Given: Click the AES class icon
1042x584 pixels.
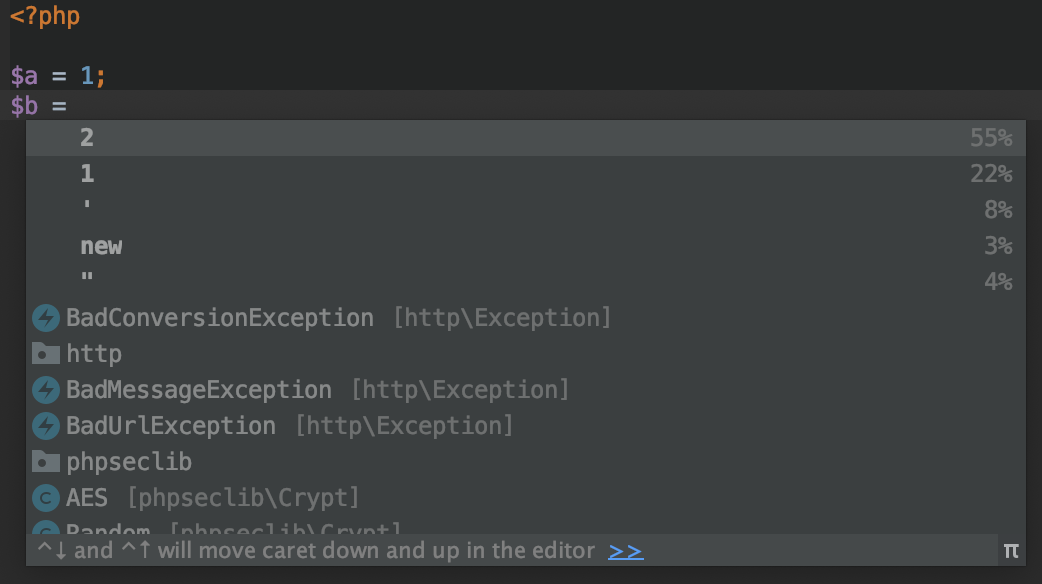Looking at the screenshot, I should [46, 498].
